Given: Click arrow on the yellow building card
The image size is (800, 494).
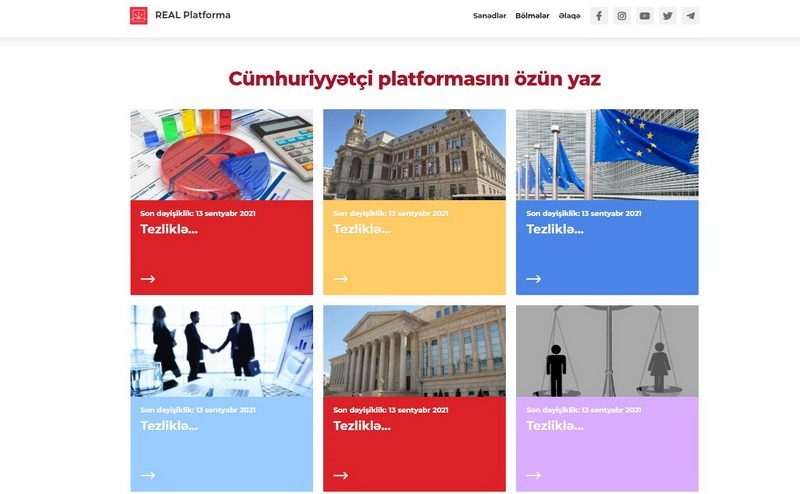Looking at the screenshot, I should (341, 279).
